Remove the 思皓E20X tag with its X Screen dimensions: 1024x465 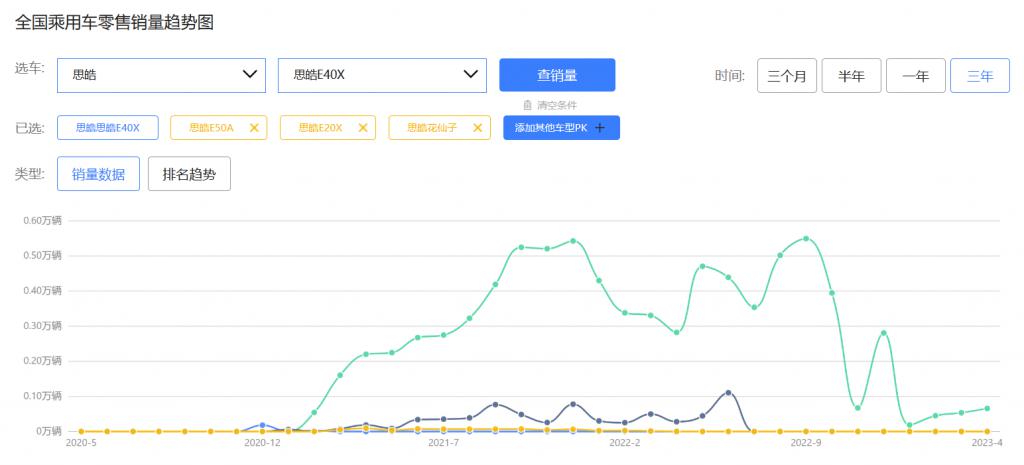pos(364,128)
